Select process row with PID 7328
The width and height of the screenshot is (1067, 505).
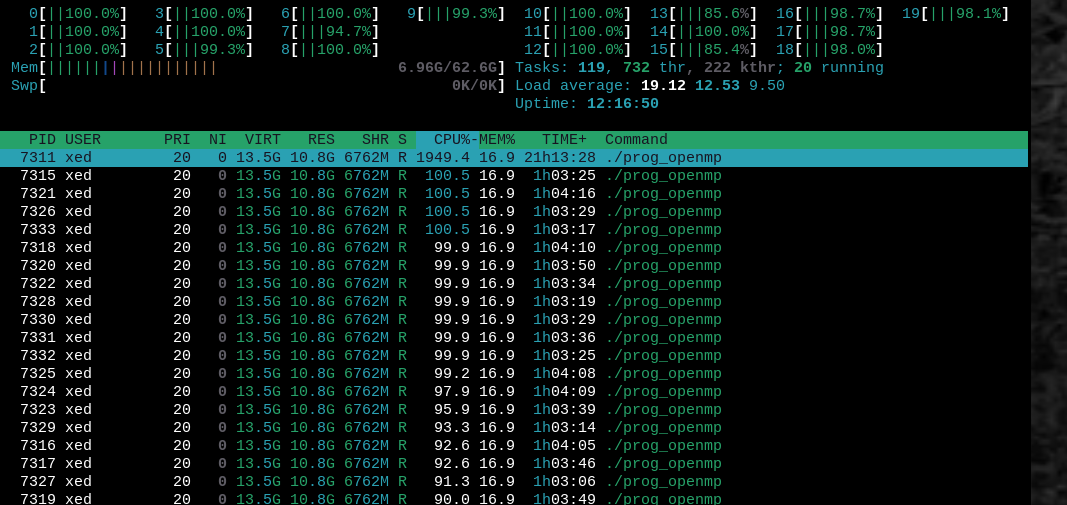[x=514, y=302]
